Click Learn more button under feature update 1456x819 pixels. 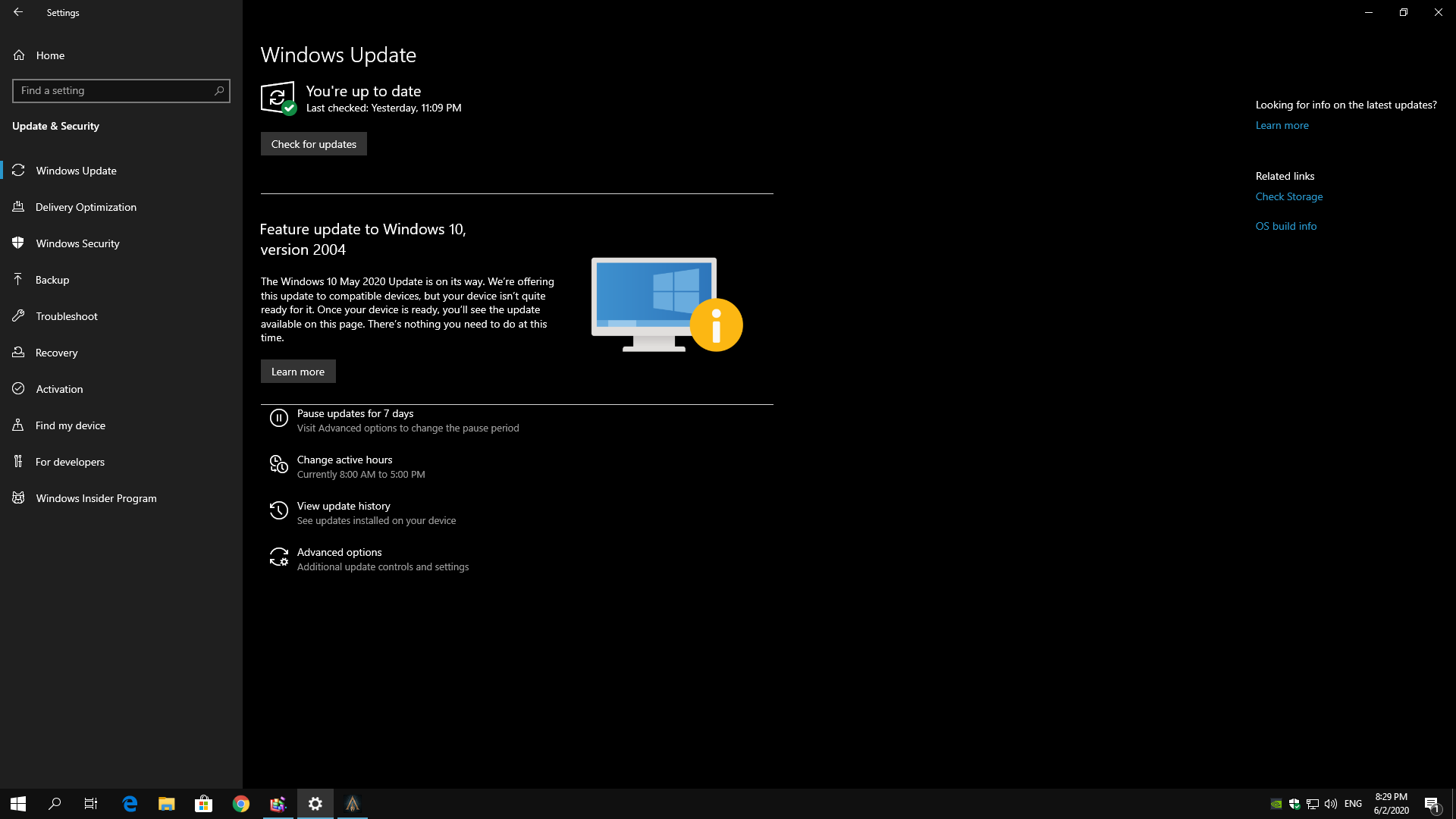298,372
